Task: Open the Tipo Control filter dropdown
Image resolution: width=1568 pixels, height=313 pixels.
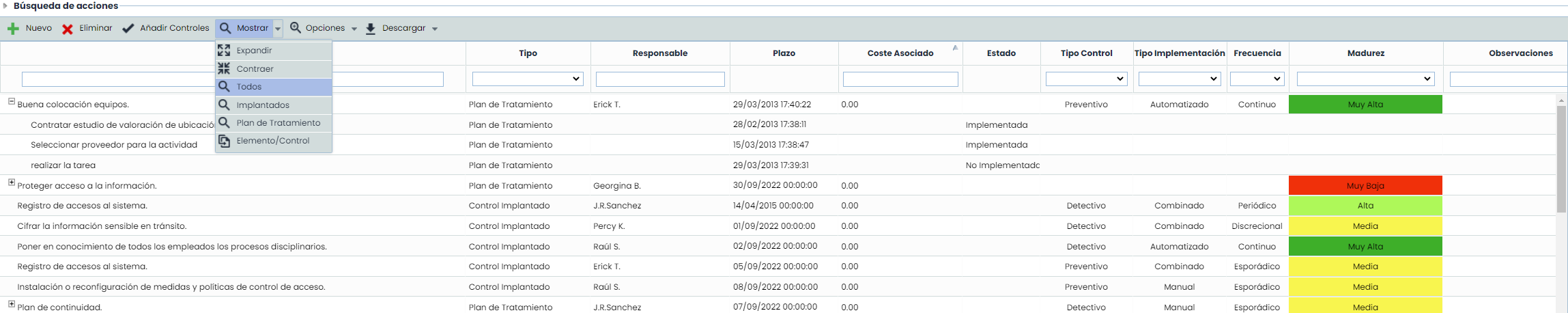Action: point(1085,79)
